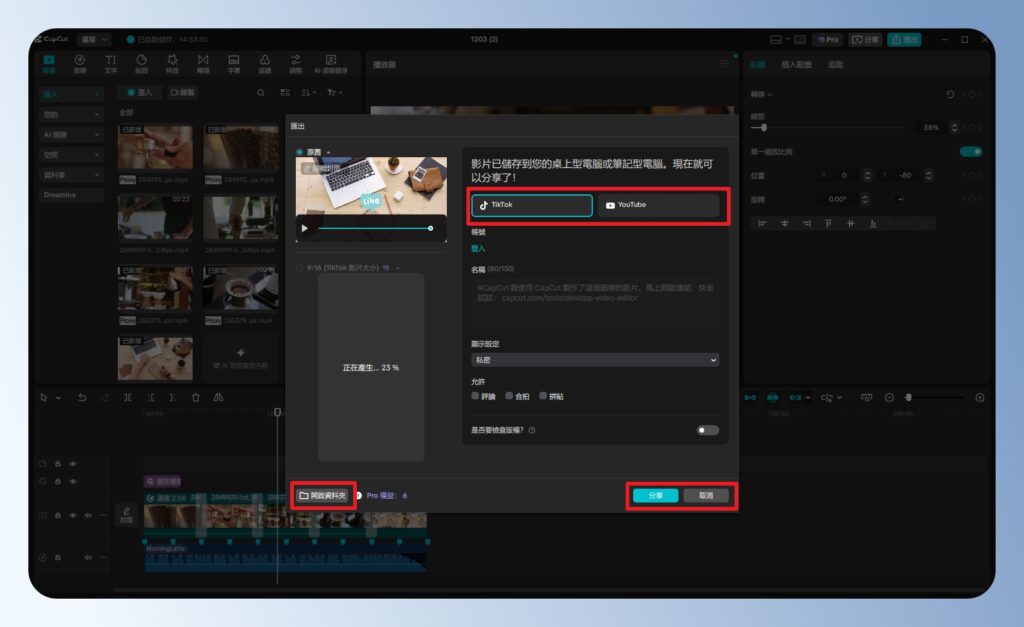Click the reset transform icon in the right panel

950,94
